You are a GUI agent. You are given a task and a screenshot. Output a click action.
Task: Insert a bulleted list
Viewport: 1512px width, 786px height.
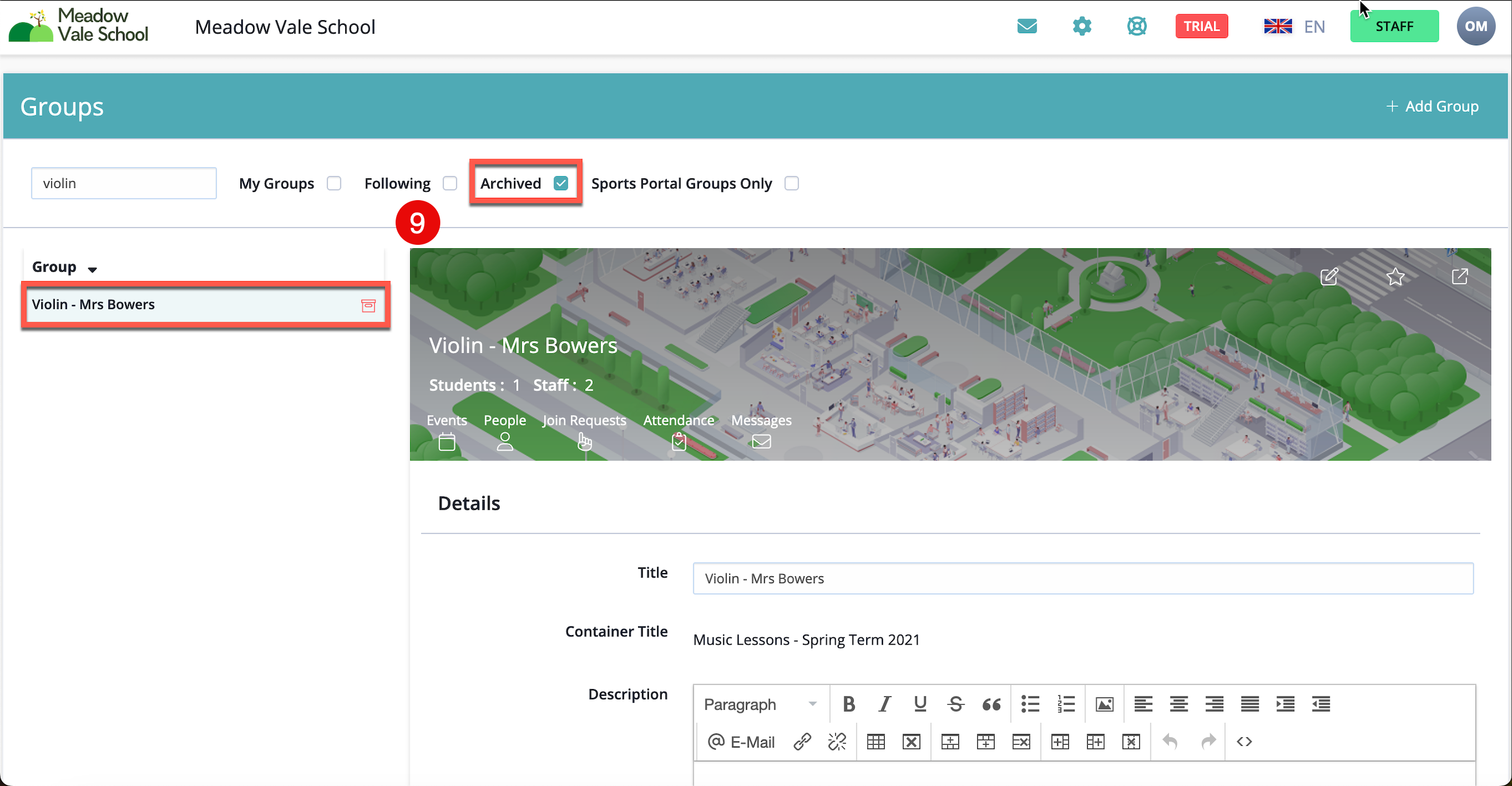tap(1030, 704)
